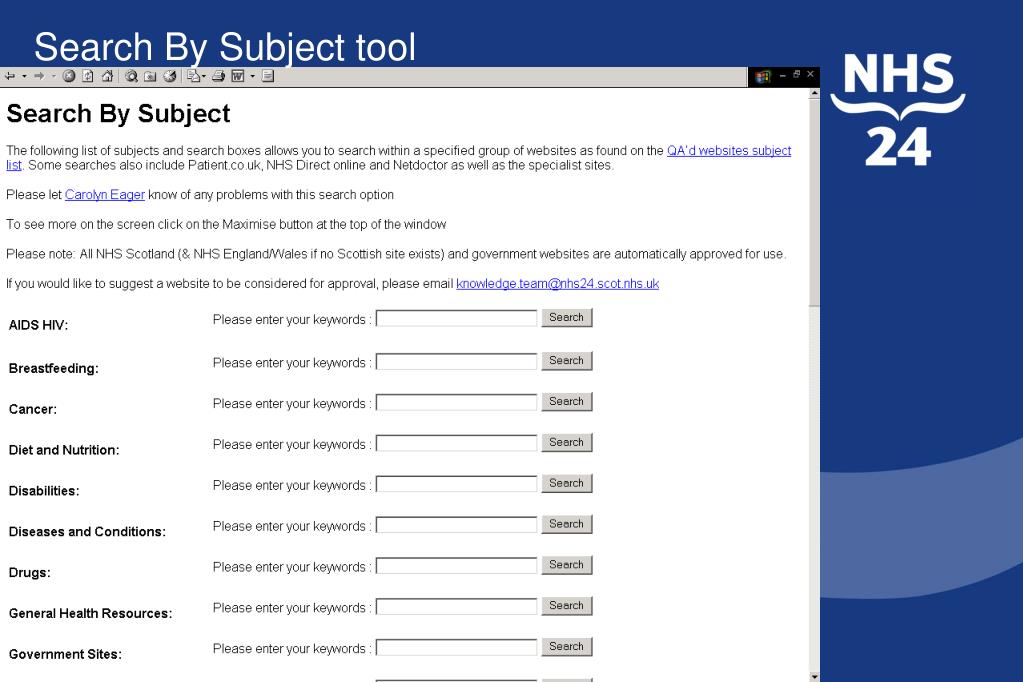The height and width of the screenshot is (682, 1023).
Task: Click the knowledge.team@nhs24.scot.nhs.uk email link
Action: pyautogui.click(x=557, y=284)
